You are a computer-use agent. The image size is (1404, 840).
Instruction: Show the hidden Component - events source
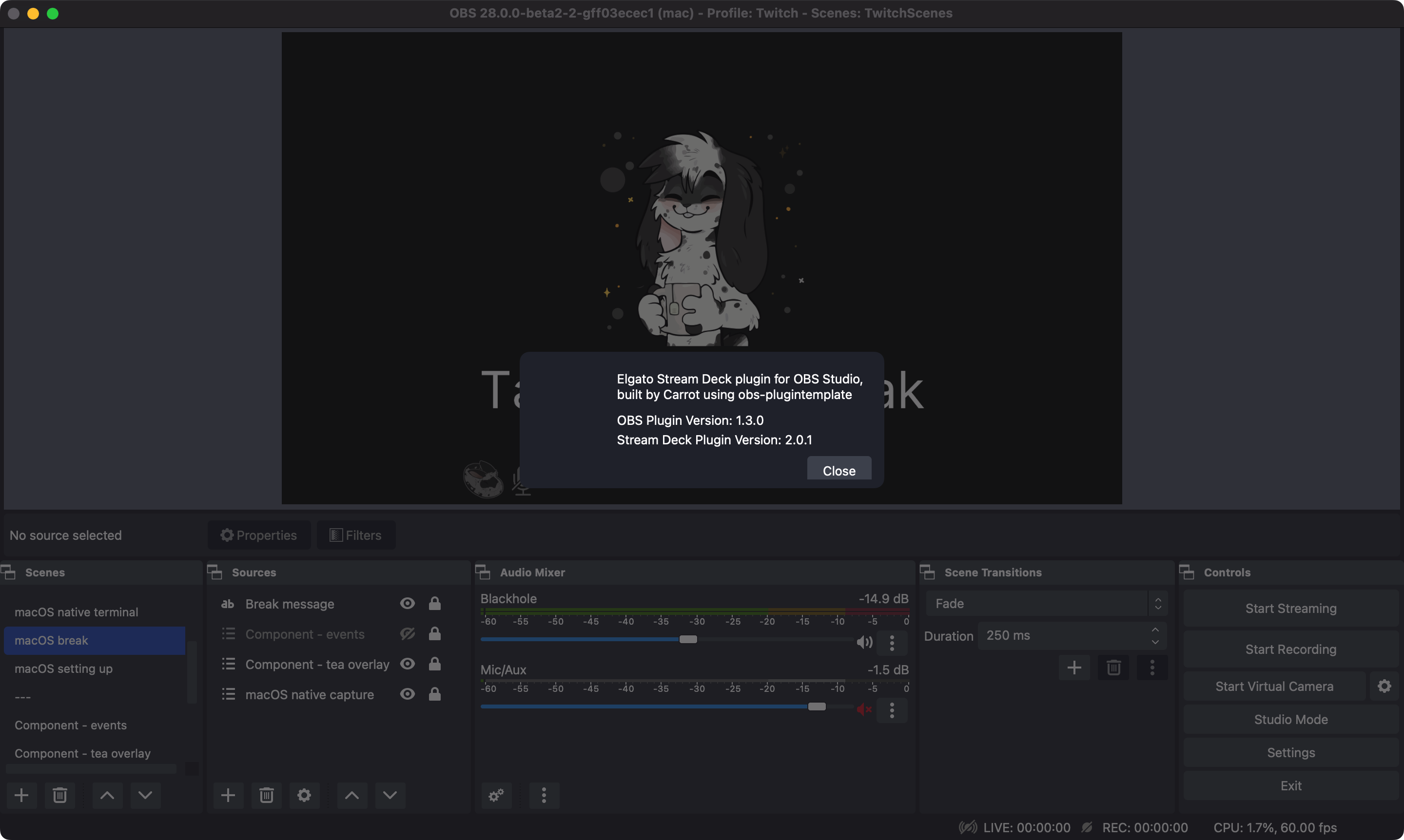pyautogui.click(x=407, y=634)
